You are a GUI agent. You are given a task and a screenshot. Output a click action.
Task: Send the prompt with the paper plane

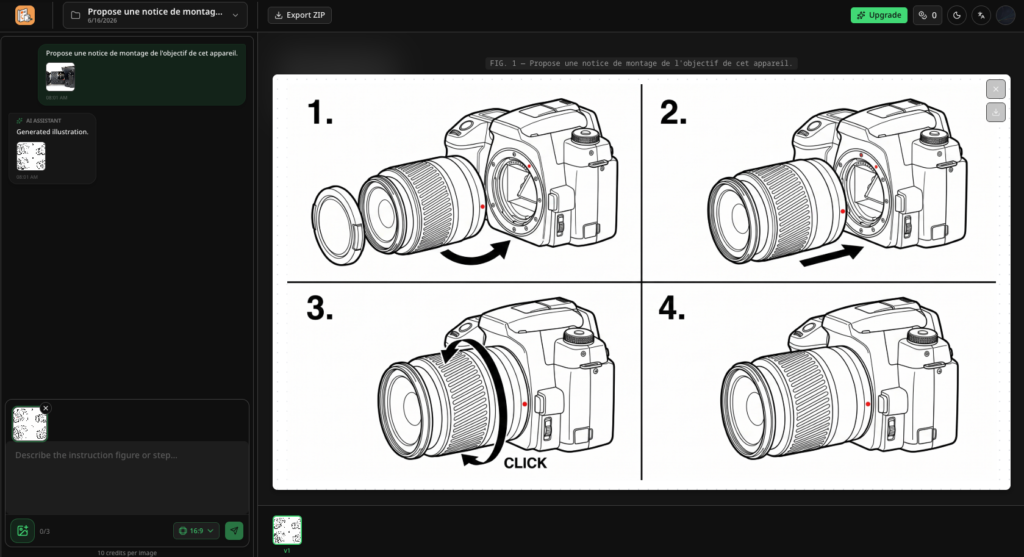click(x=234, y=531)
